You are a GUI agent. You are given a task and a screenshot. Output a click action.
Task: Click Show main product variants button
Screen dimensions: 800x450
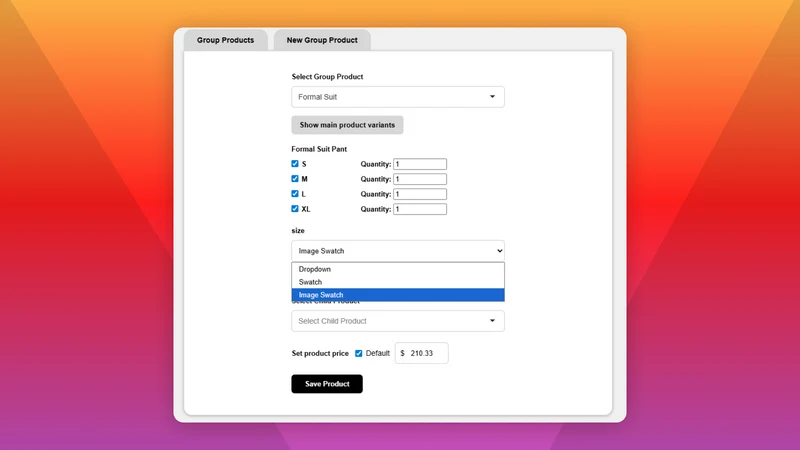347,125
